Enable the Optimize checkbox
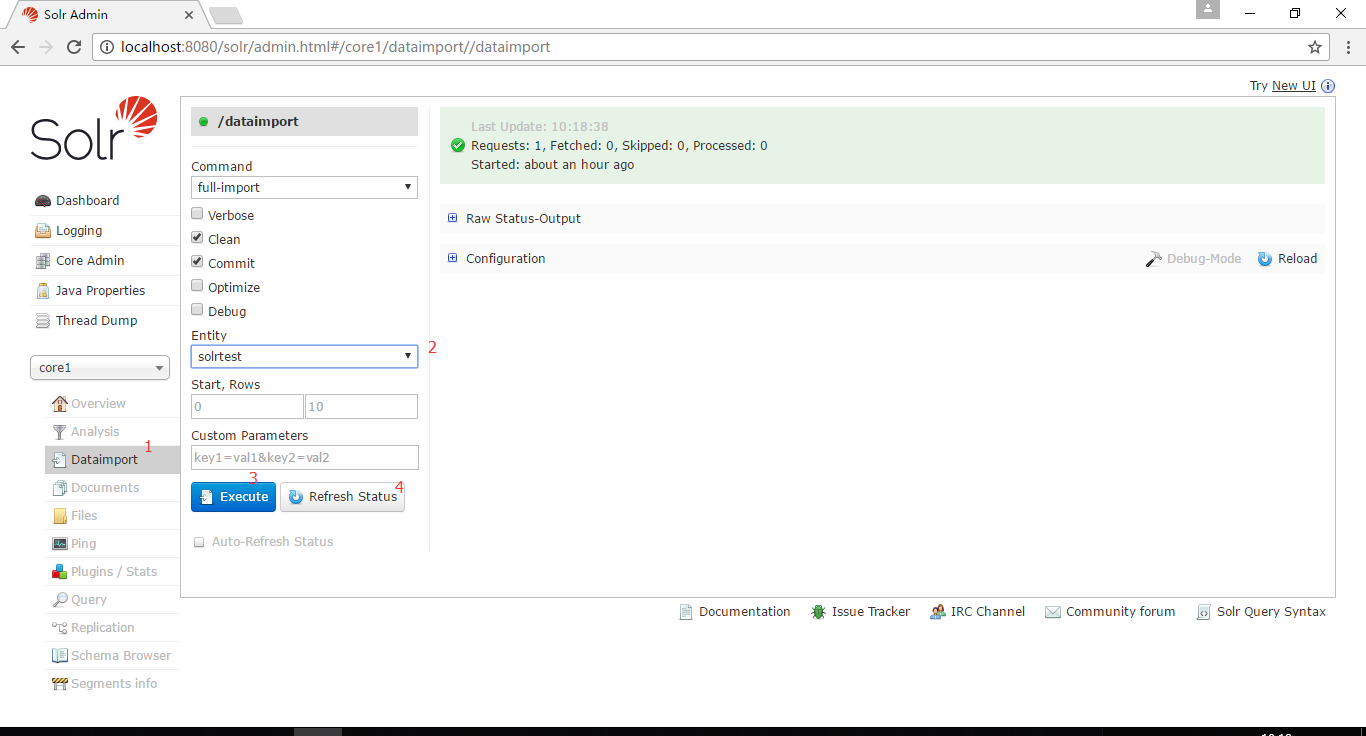Screen dimensions: 1366x736 click(198, 286)
